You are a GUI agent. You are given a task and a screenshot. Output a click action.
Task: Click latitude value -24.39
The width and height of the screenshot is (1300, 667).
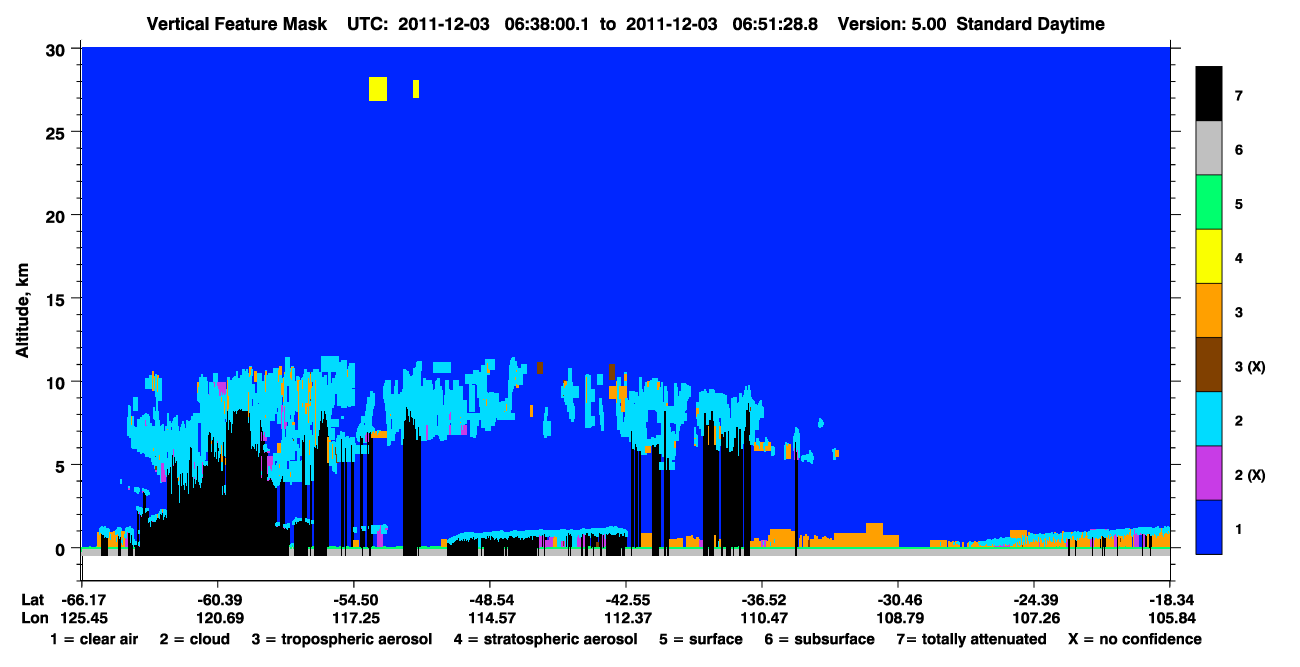tap(1034, 600)
